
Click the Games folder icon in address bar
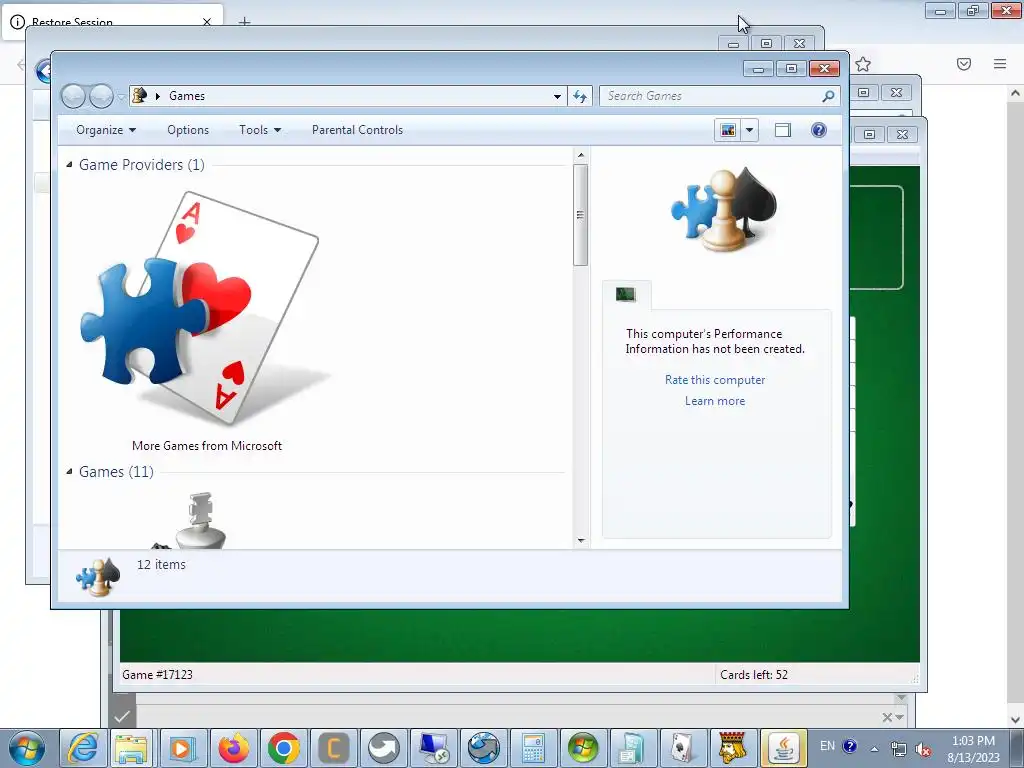139,96
